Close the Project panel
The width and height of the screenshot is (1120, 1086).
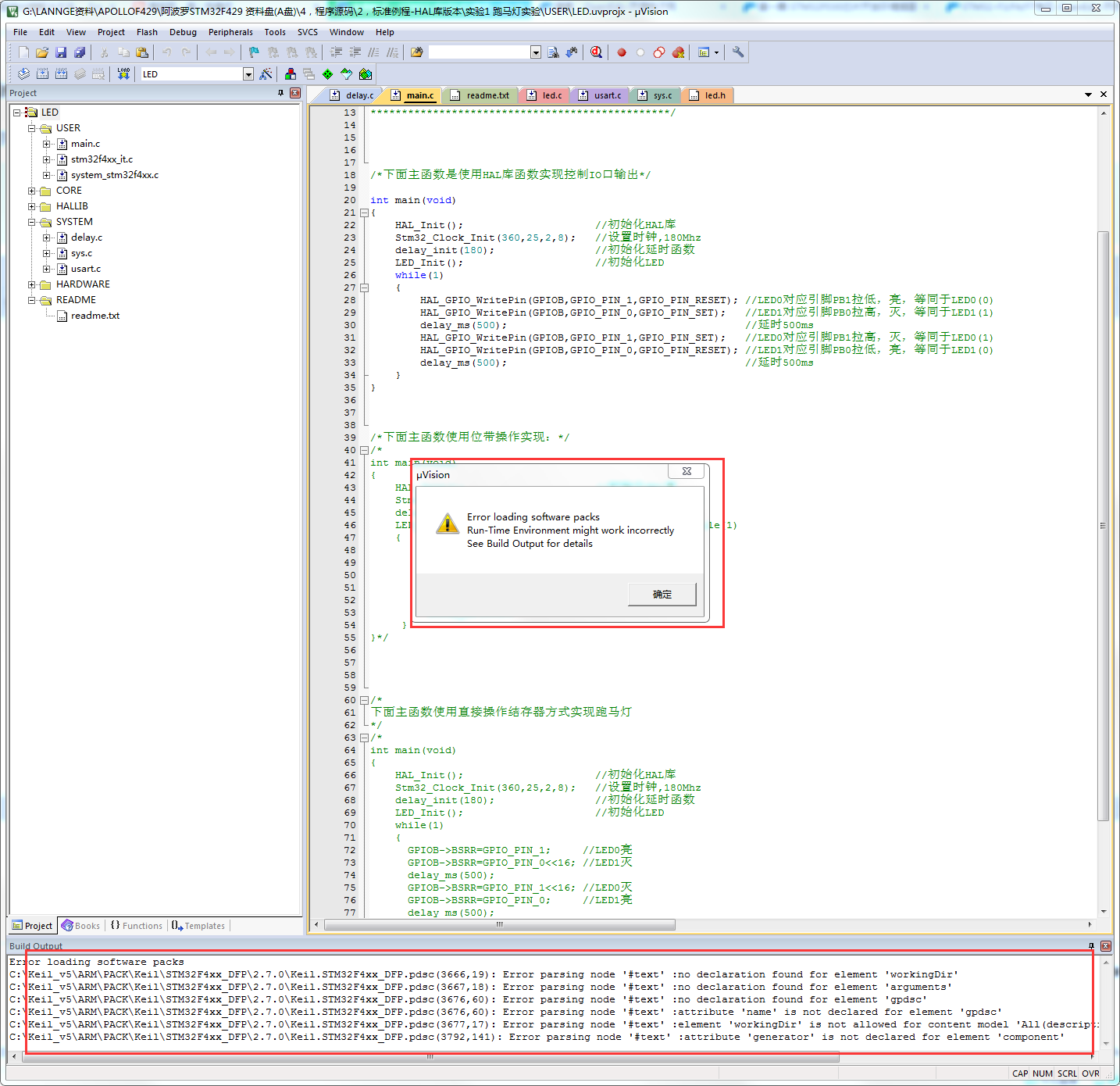295,93
